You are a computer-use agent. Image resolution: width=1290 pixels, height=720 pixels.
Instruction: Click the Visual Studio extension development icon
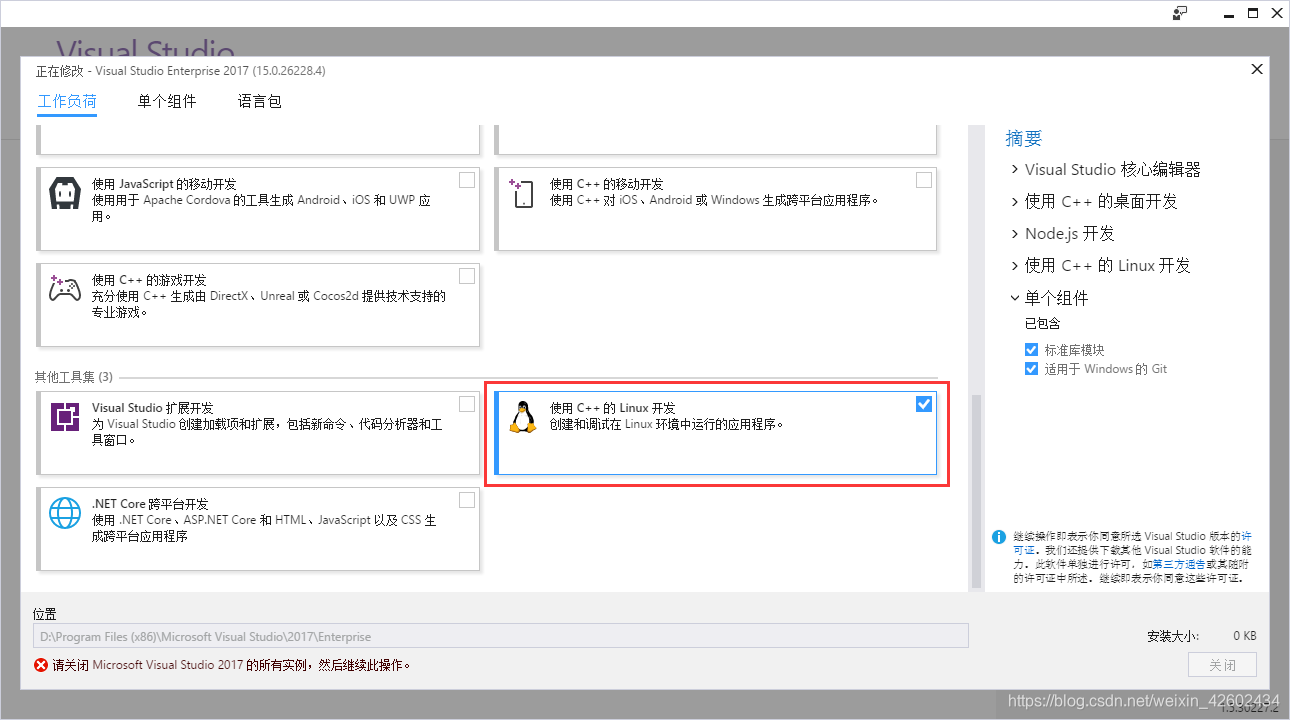point(65,415)
